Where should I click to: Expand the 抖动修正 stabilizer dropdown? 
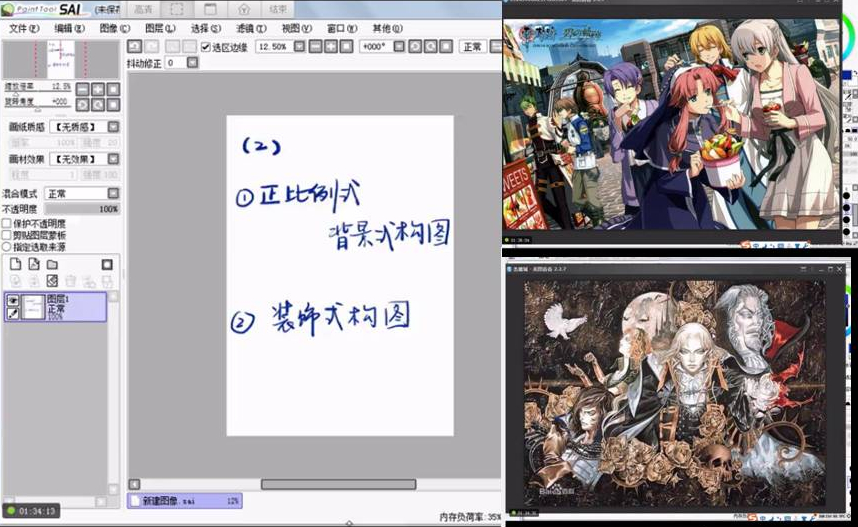pyautogui.click(x=192, y=62)
